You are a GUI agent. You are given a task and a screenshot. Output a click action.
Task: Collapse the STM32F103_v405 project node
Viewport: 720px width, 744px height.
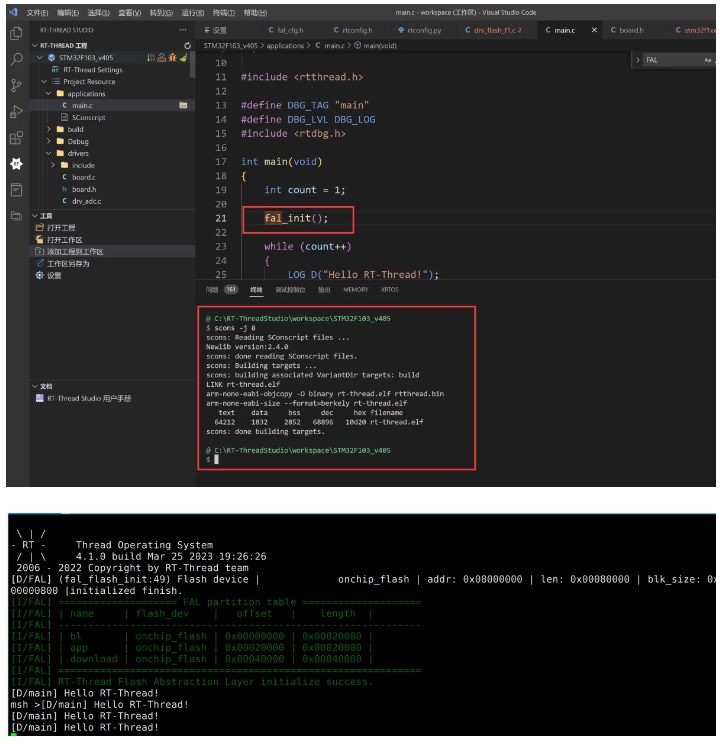[40, 57]
